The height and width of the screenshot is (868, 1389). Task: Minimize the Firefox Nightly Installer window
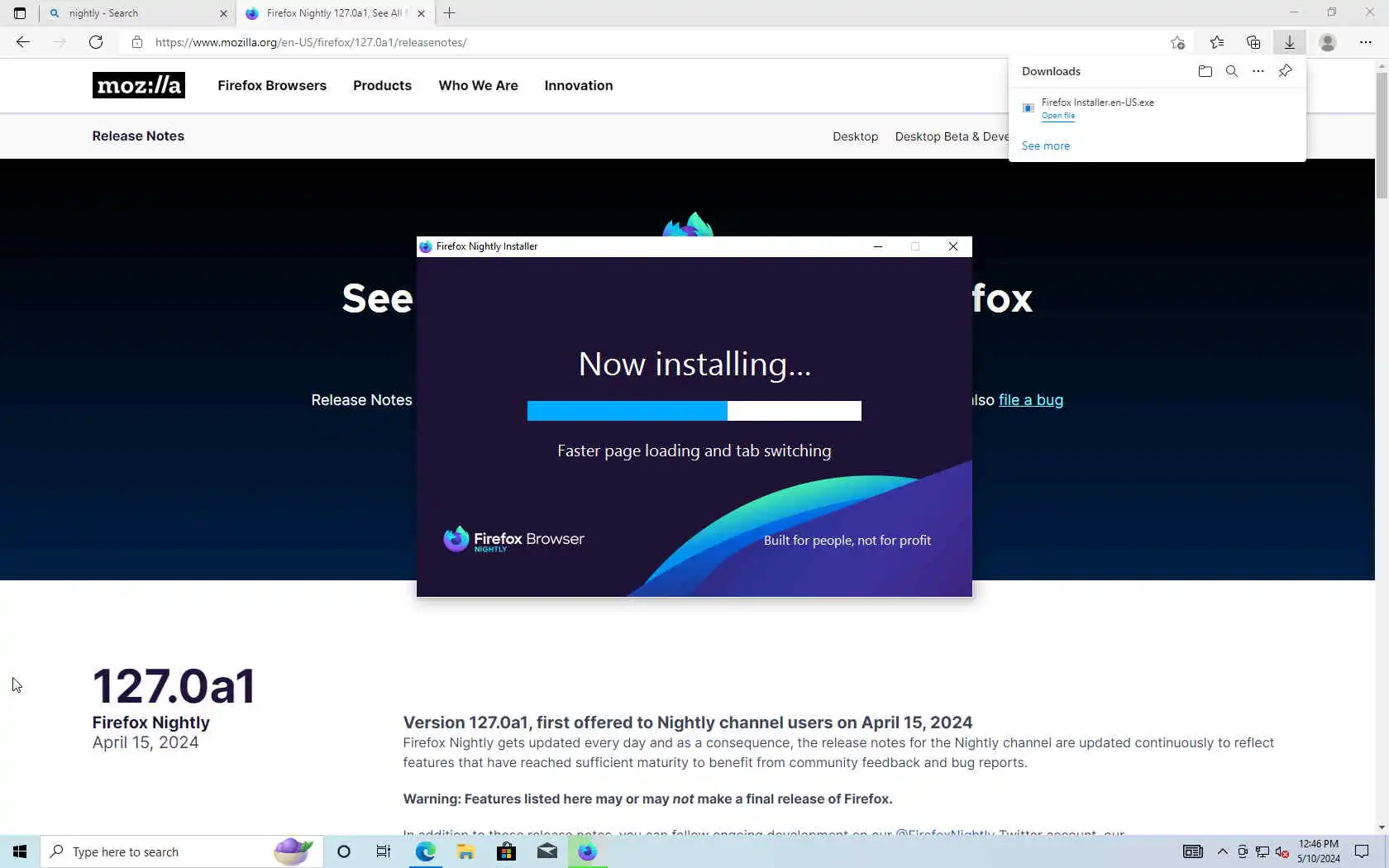coord(877,246)
